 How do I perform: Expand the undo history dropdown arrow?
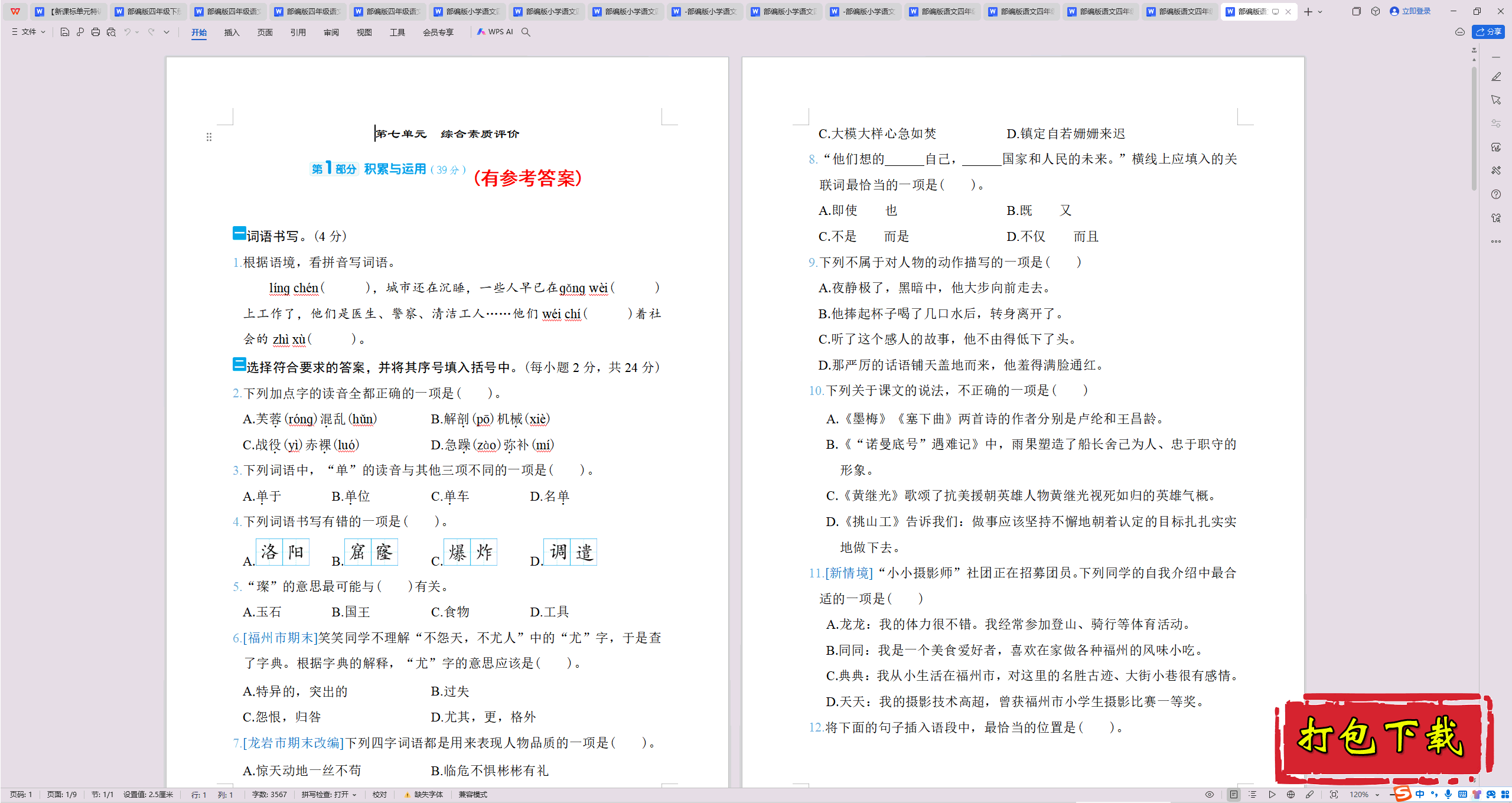137,32
